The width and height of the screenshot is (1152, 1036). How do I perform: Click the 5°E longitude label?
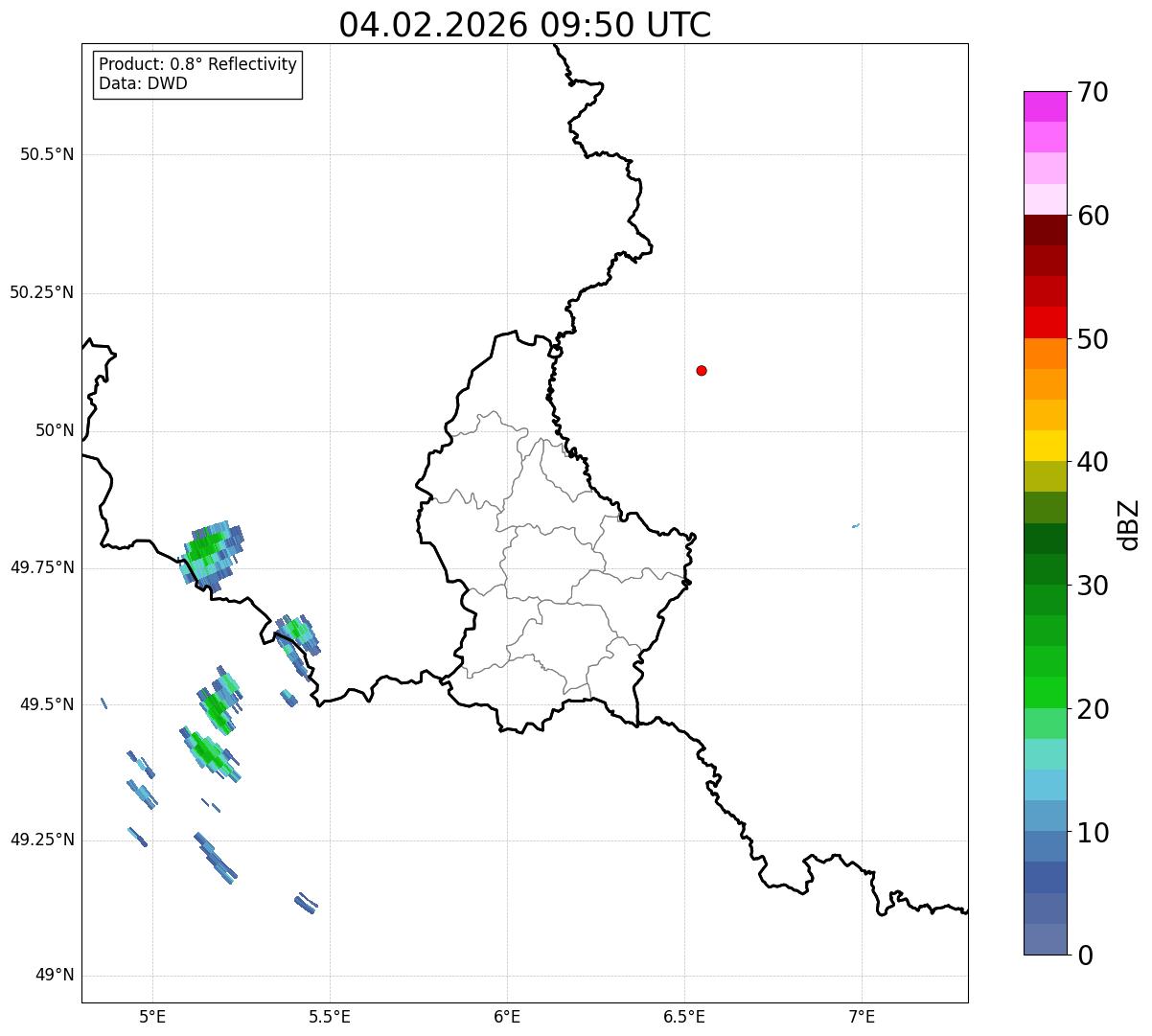click(152, 1016)
